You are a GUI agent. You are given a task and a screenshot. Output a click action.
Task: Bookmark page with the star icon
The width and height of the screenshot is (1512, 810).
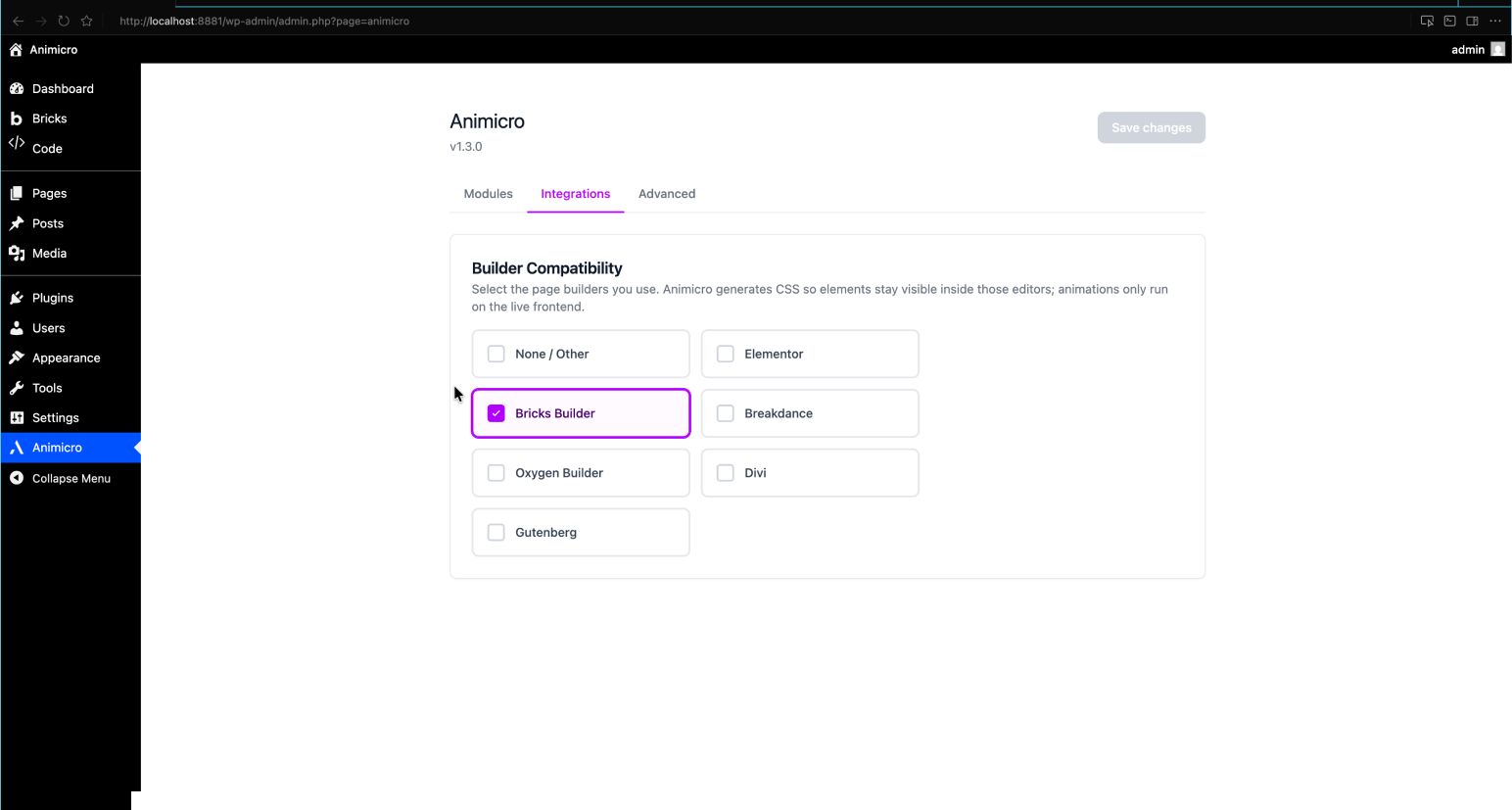click(x=86, y=21)
